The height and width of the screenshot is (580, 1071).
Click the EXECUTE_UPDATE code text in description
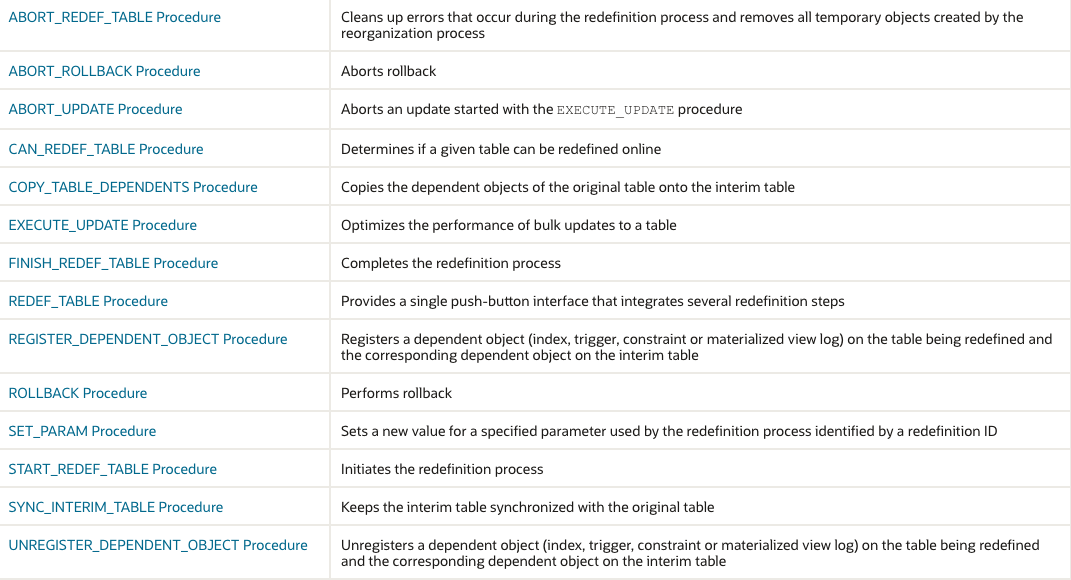(615, 110)
